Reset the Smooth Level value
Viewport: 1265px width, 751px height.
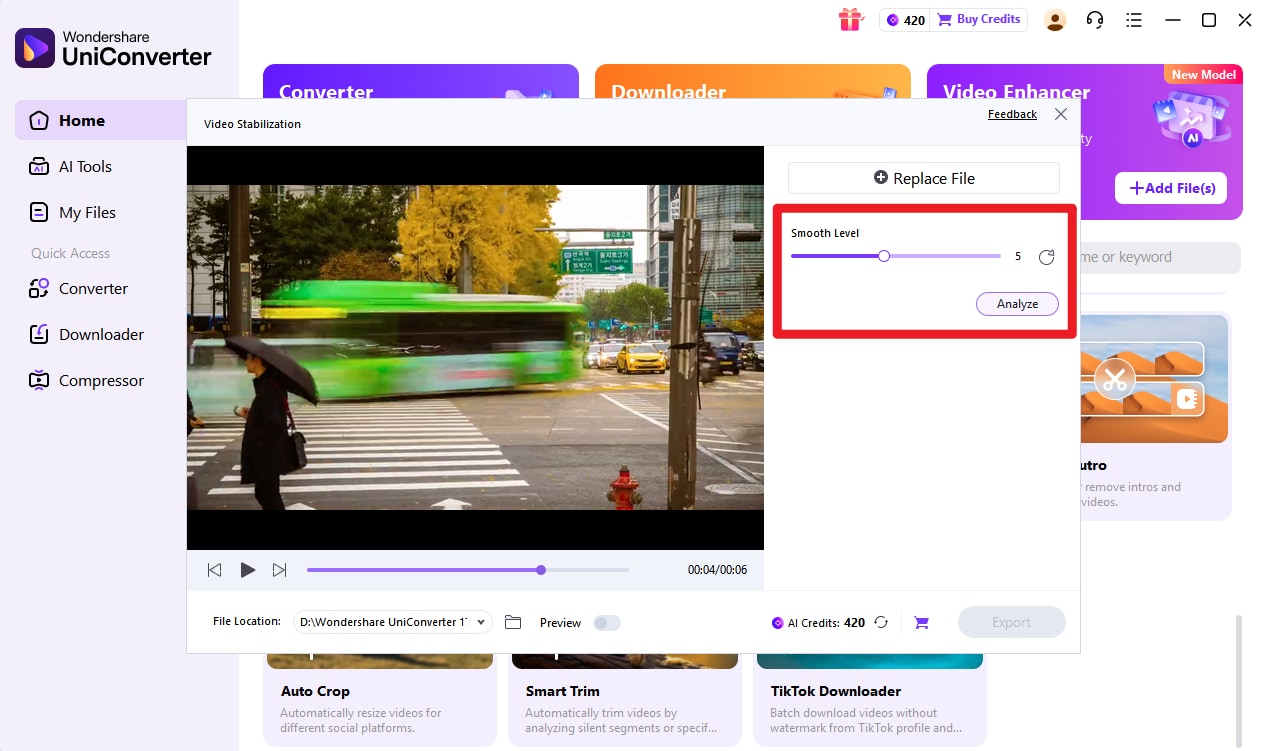[1046, 256]
